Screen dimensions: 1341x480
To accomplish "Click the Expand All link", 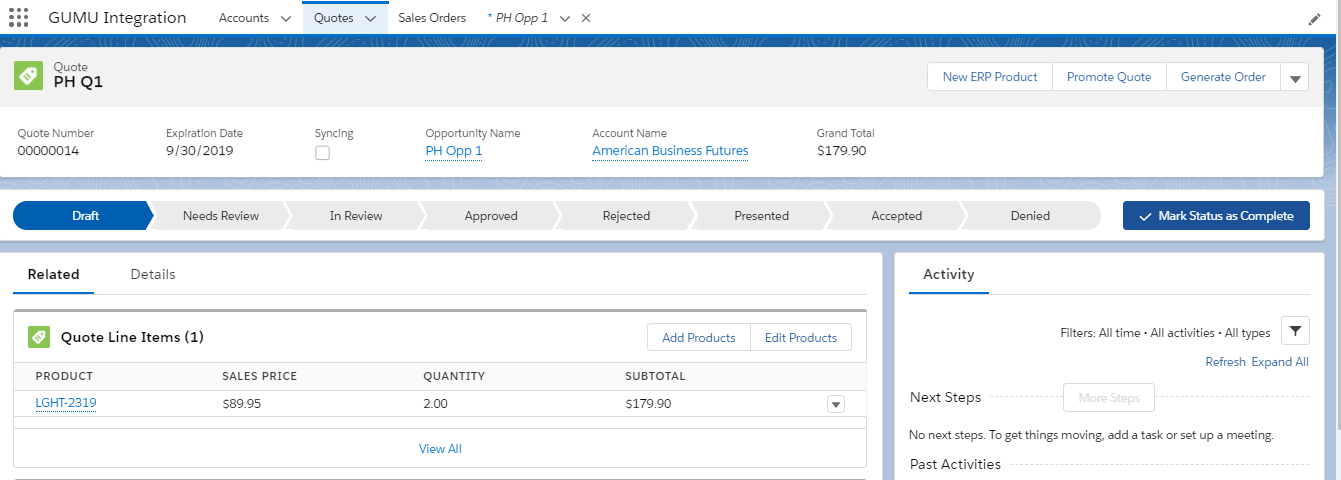I will pos(1280,362).
